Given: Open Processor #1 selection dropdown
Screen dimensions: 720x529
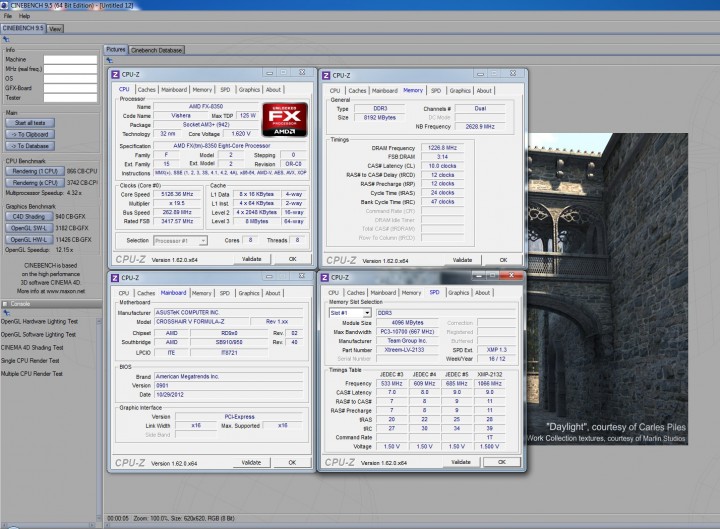Looking at the screenshot, I should [180, 241].
